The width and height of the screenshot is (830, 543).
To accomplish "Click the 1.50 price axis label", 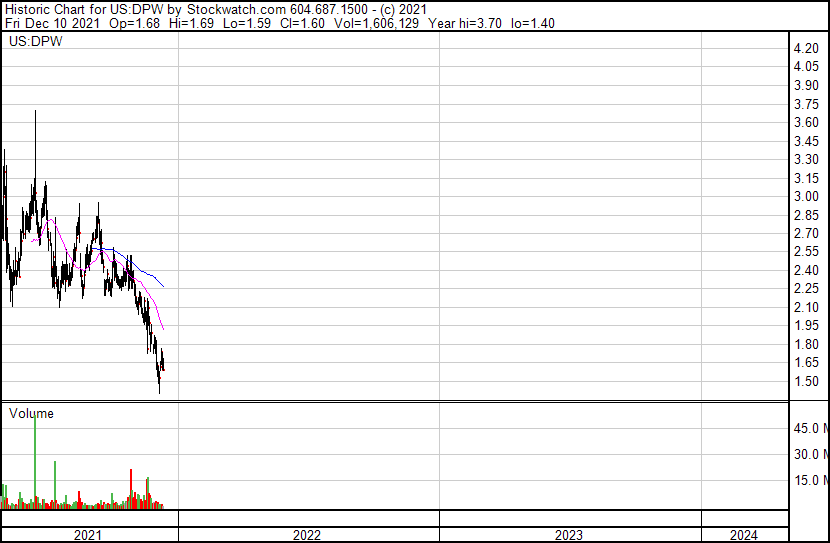I will click(806, 381).
